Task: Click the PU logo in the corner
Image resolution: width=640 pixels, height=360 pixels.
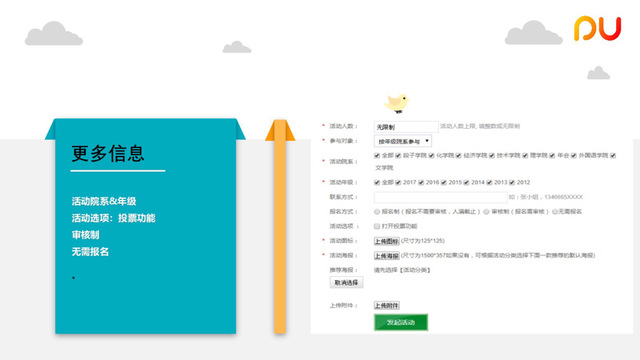Action: point(597,29)
